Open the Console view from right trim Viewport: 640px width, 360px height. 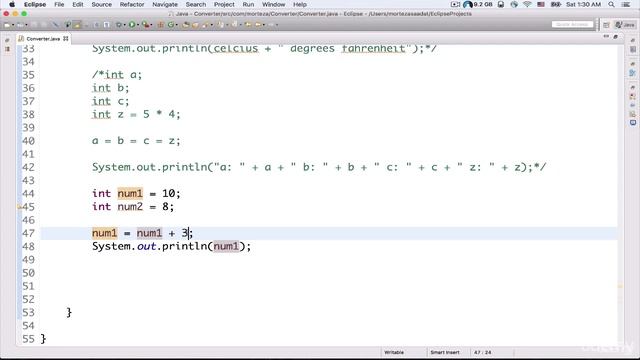coord(633,122)
